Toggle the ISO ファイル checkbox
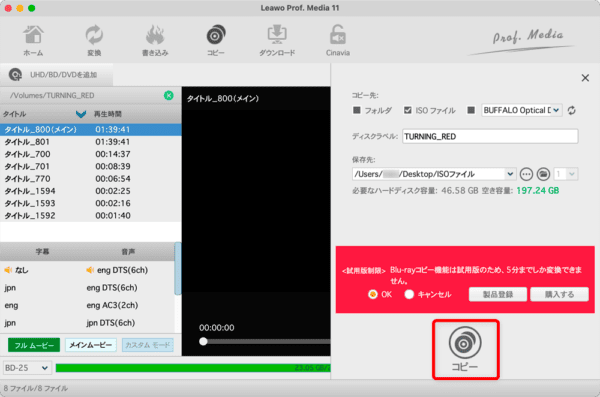Viewport: 600px width, 397px height. (x=408, y=110)
